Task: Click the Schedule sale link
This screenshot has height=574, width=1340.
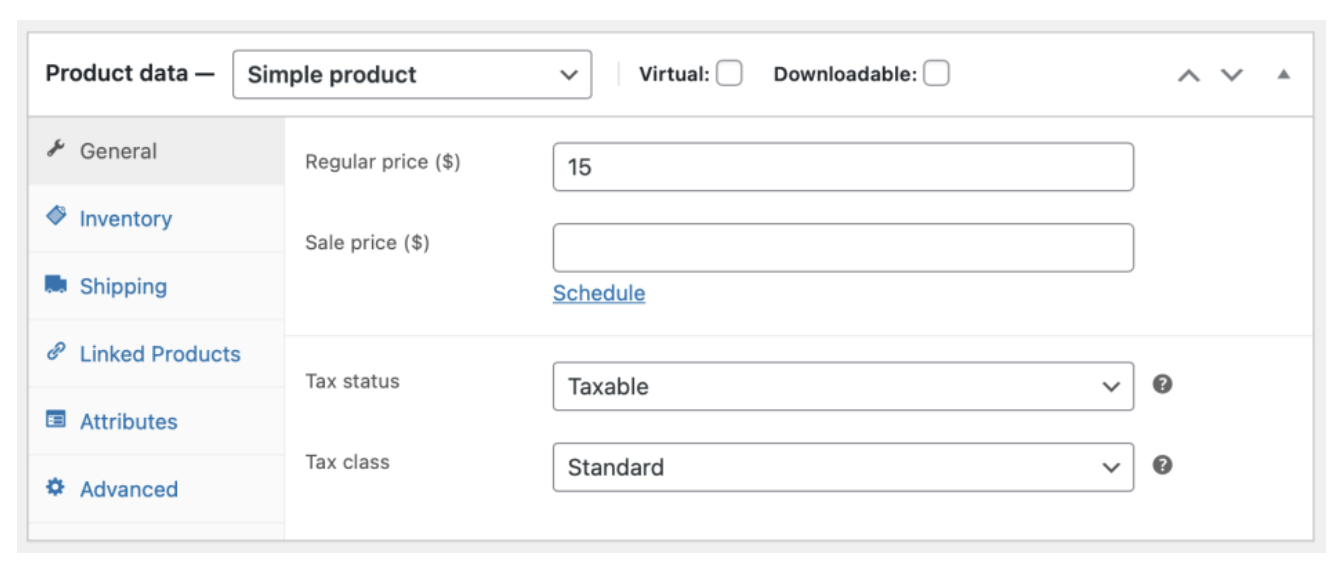Action: 599,293
